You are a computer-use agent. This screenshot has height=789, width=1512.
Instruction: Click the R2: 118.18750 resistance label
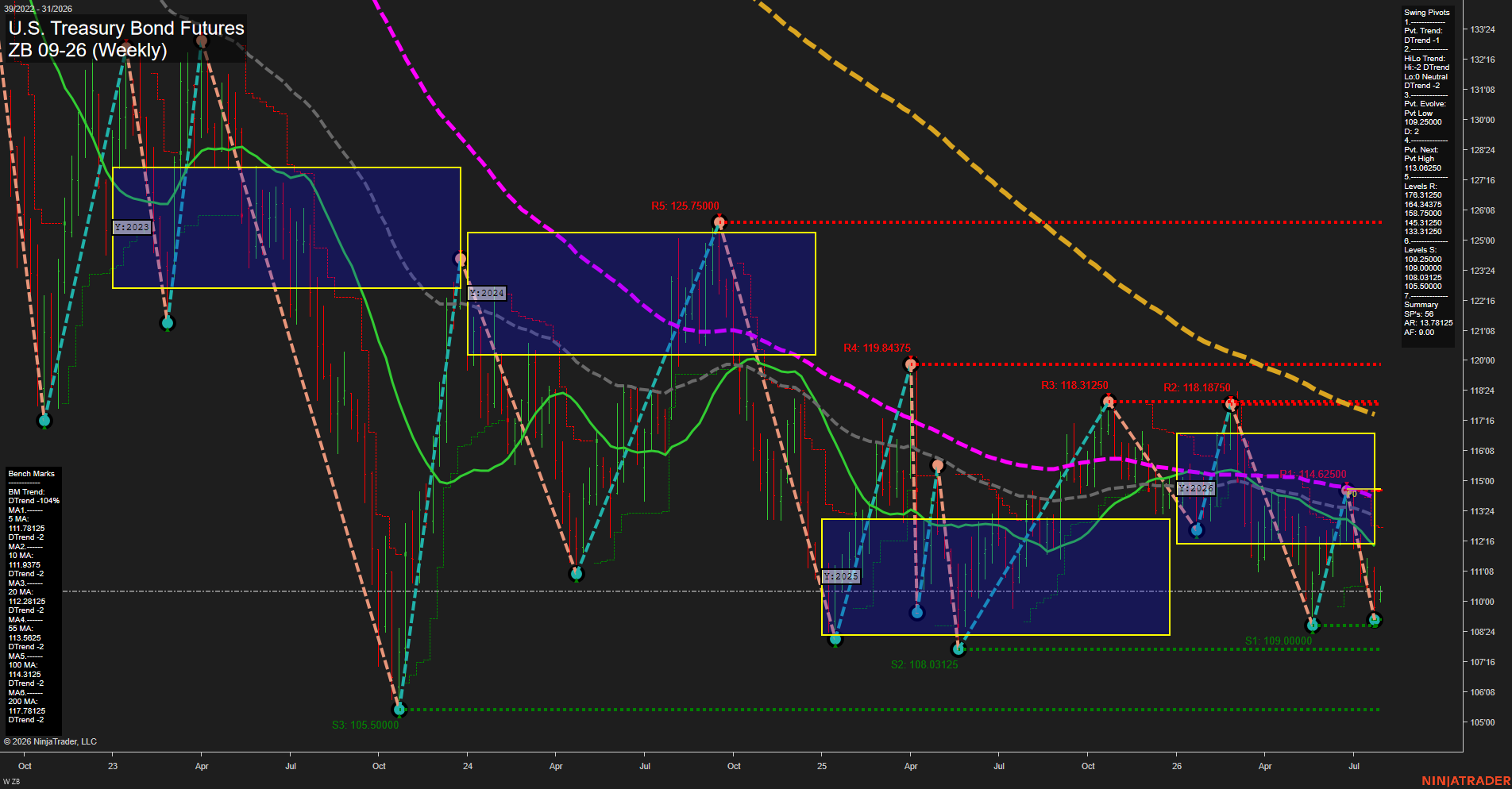point(1197,388)
